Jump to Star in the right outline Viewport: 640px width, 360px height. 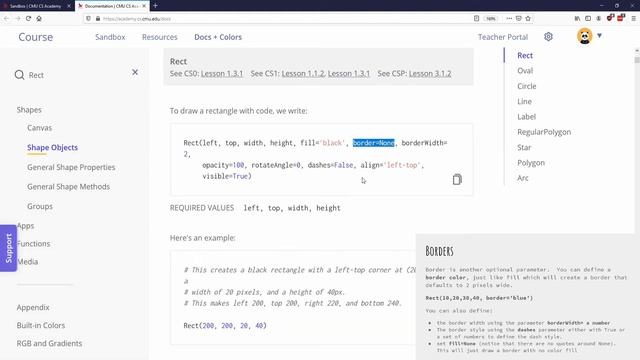524,147
